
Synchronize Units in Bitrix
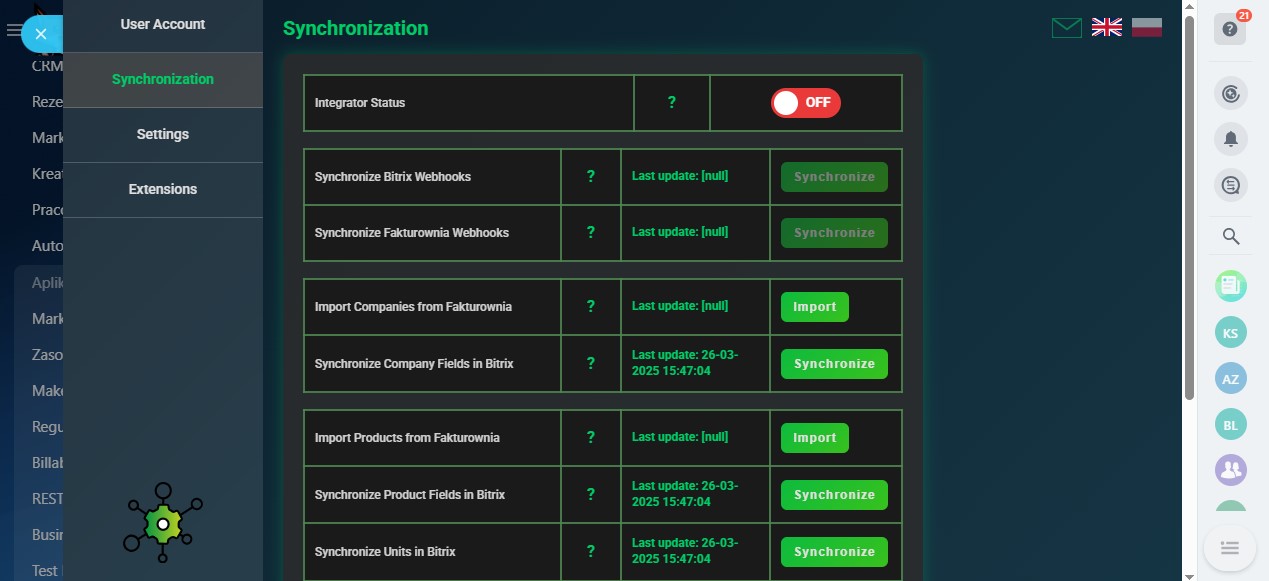tap(834, 552)
